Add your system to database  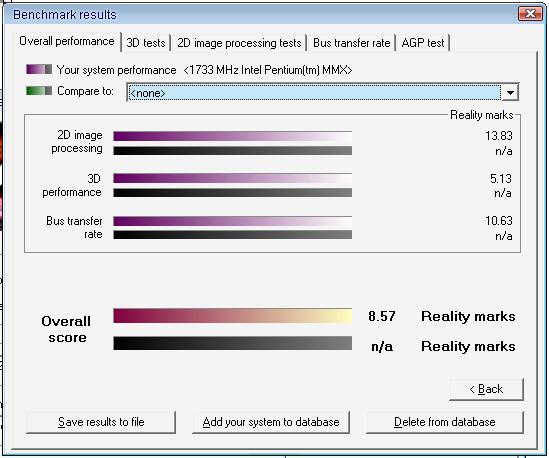pyautogui.click(x=271, y=422)
